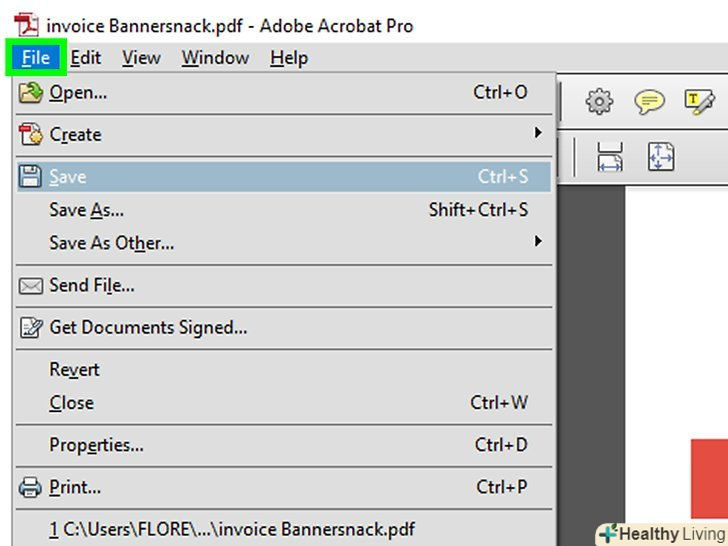This screenshot has width=728, height=546.
Task: Expand the Create submenu arrow
Action: pos(538,133)
